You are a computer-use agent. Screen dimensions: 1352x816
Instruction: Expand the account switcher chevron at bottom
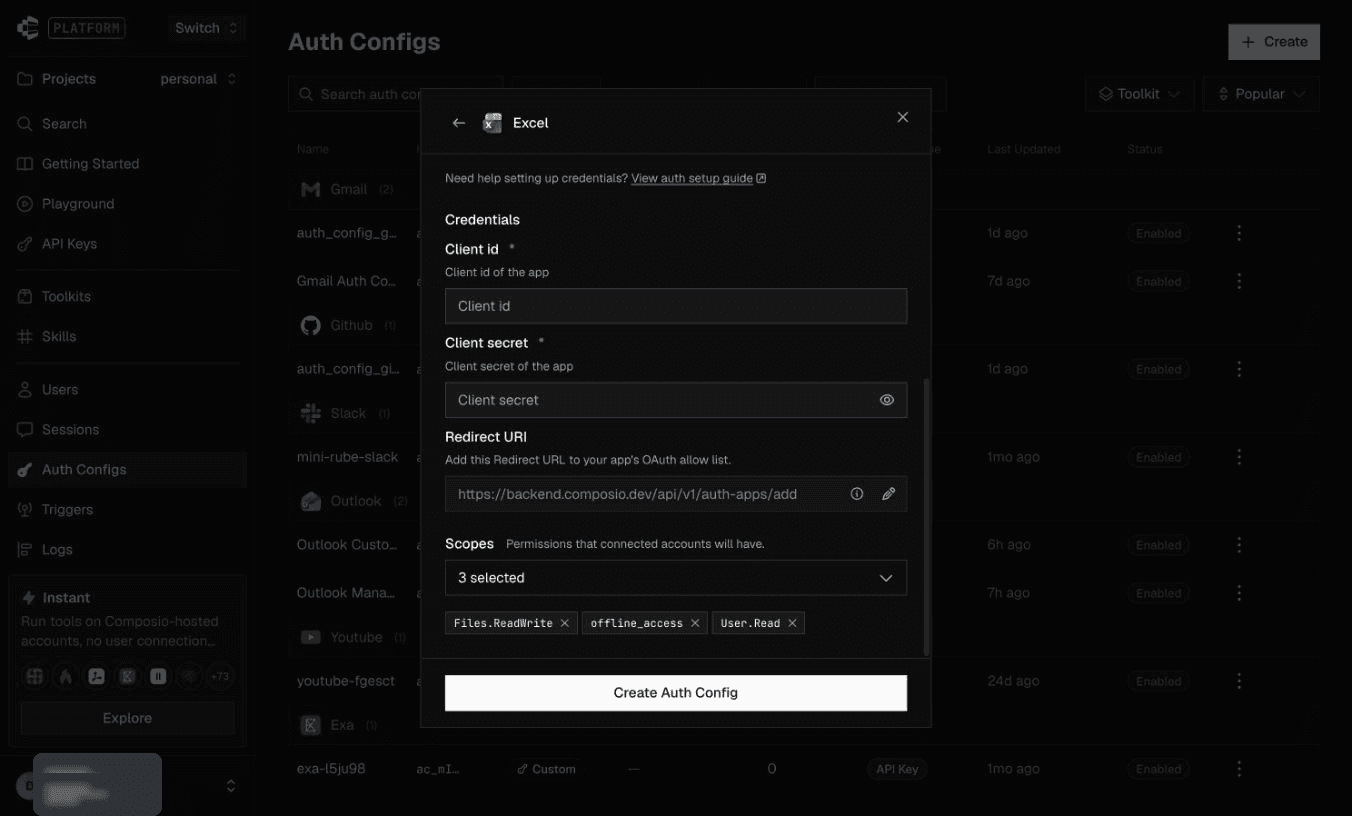click(x=231, y=786)
